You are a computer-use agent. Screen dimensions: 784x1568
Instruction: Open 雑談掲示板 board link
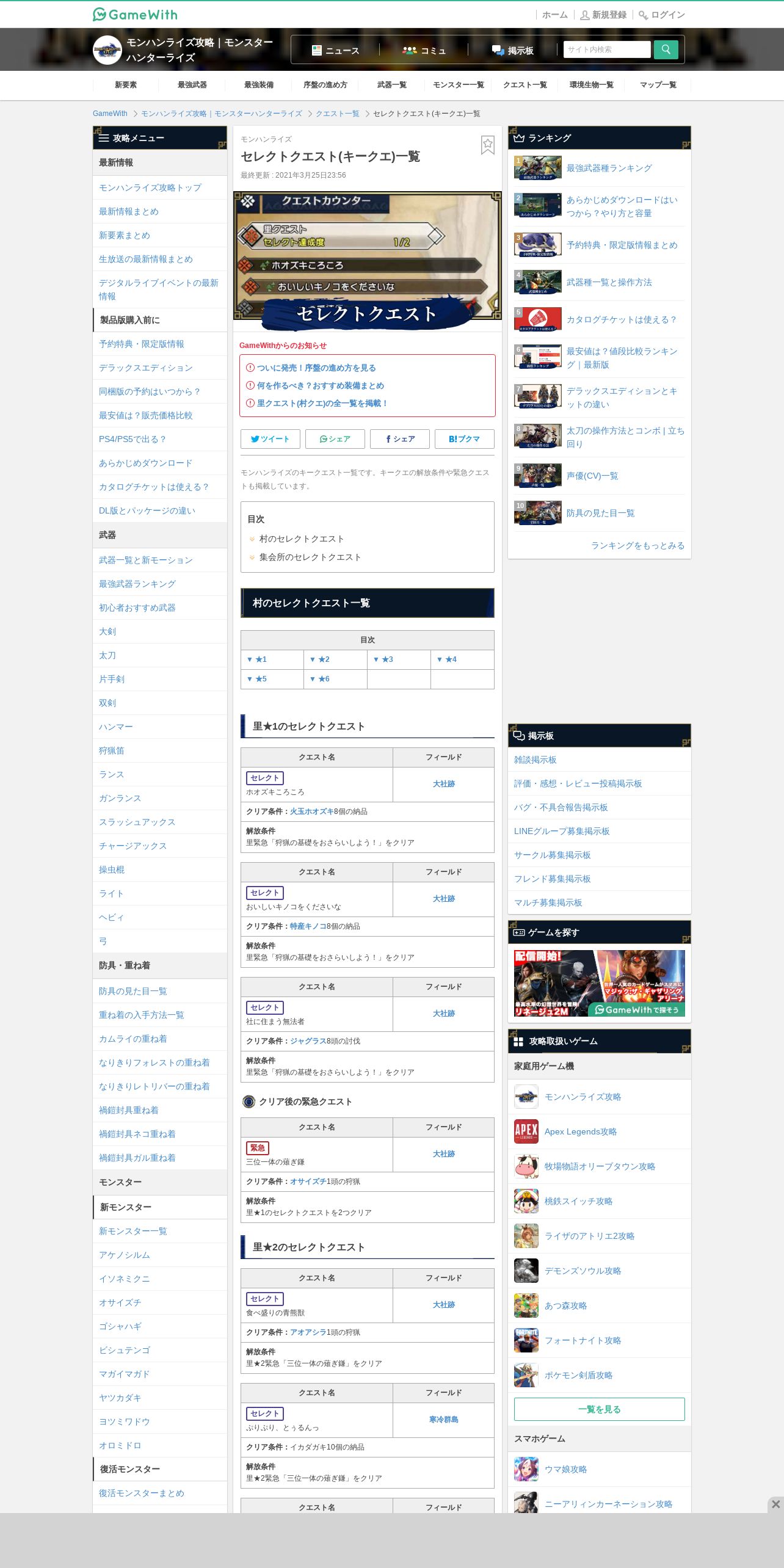[x=535, y=760]
